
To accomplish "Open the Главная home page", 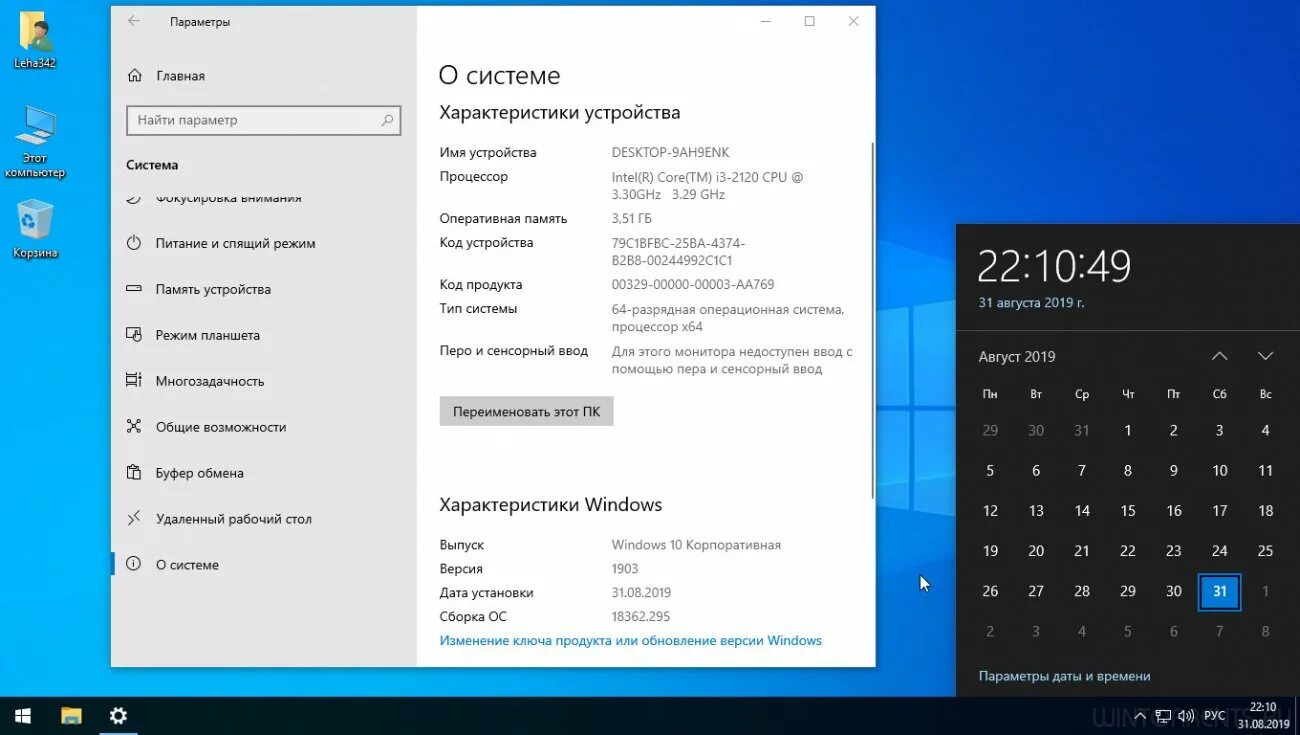I will pos(180,76).
